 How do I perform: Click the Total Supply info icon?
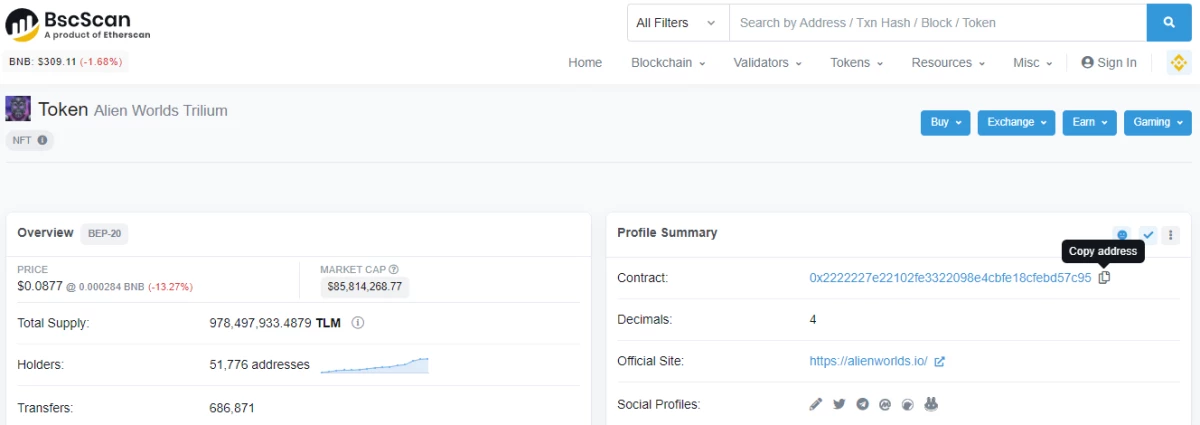[x=357, y=323]
